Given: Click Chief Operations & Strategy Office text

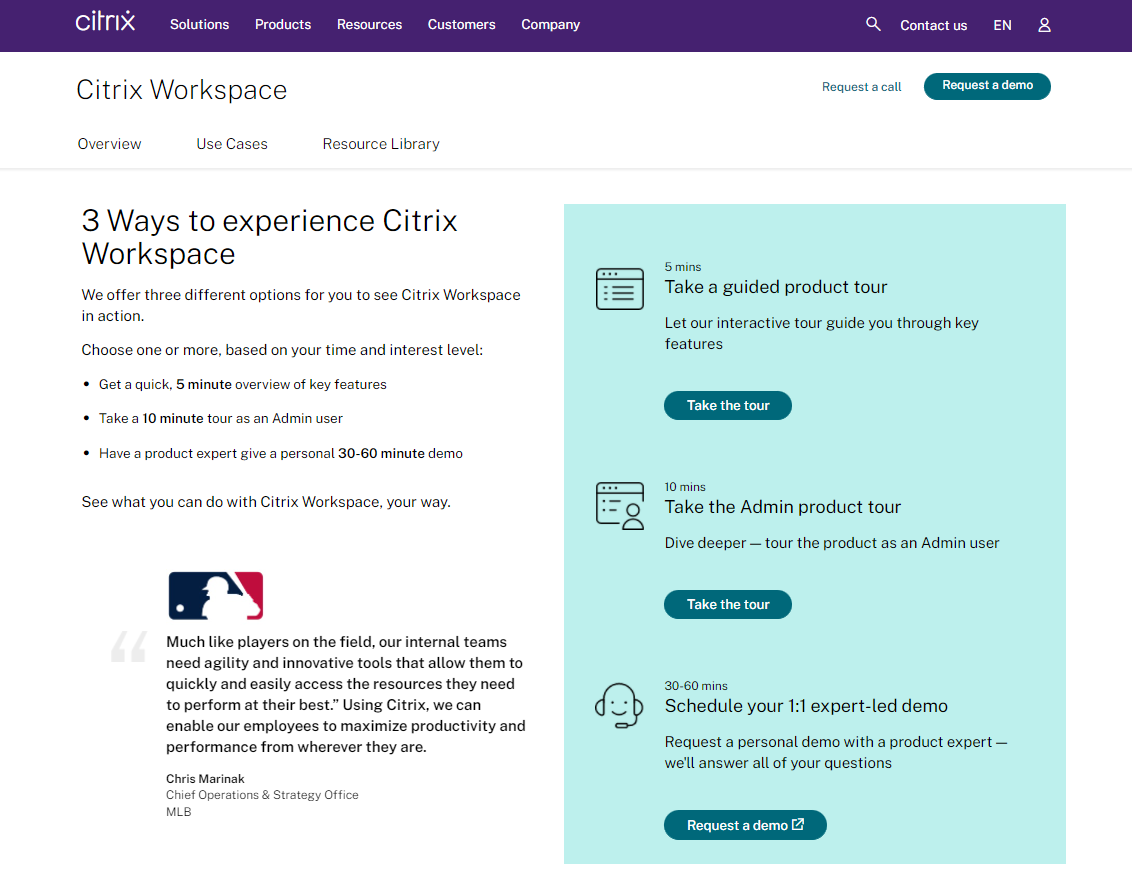Looking at the screenshot, I should [x=262, y=795].
